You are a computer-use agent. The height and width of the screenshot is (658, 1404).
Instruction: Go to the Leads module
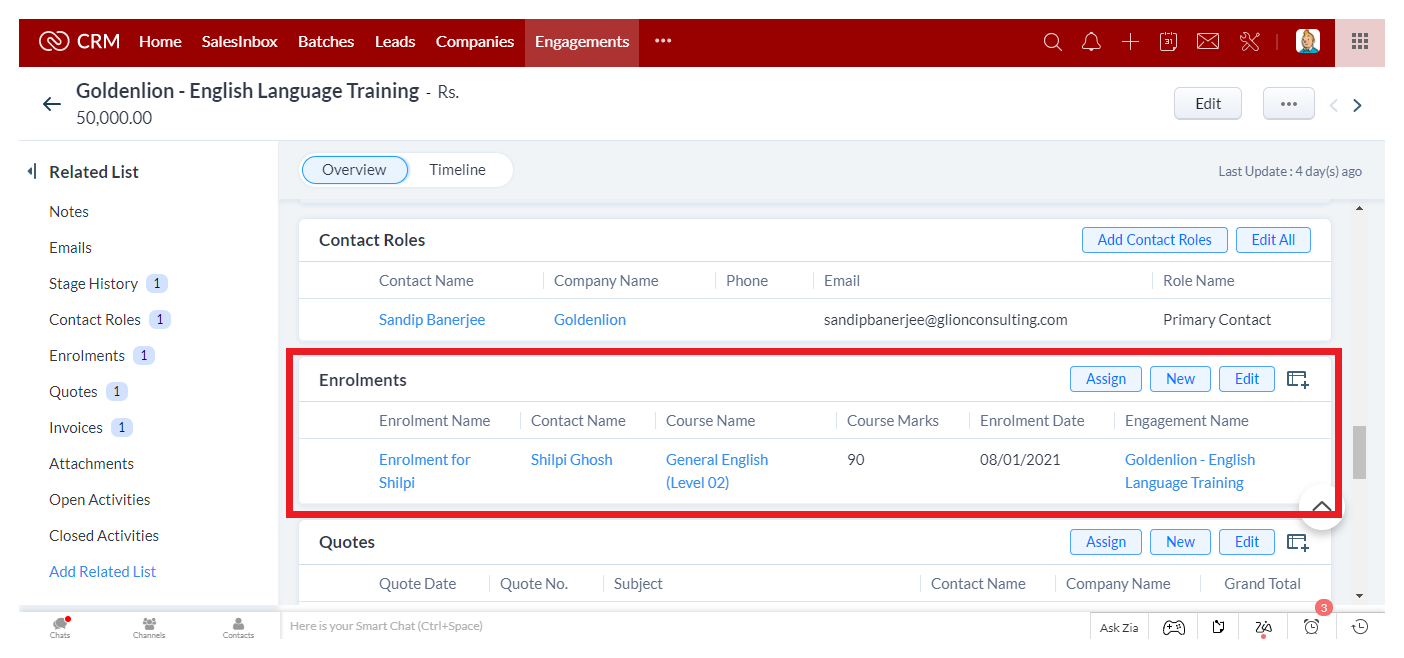395,42
